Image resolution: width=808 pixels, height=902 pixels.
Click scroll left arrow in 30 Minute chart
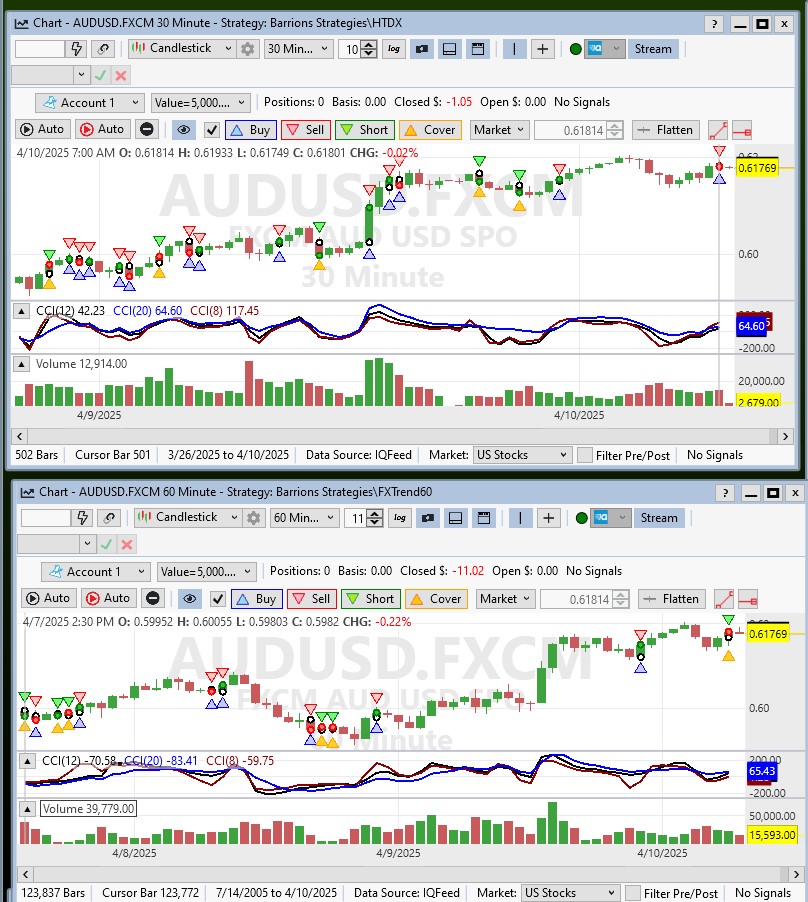(20, 437)
